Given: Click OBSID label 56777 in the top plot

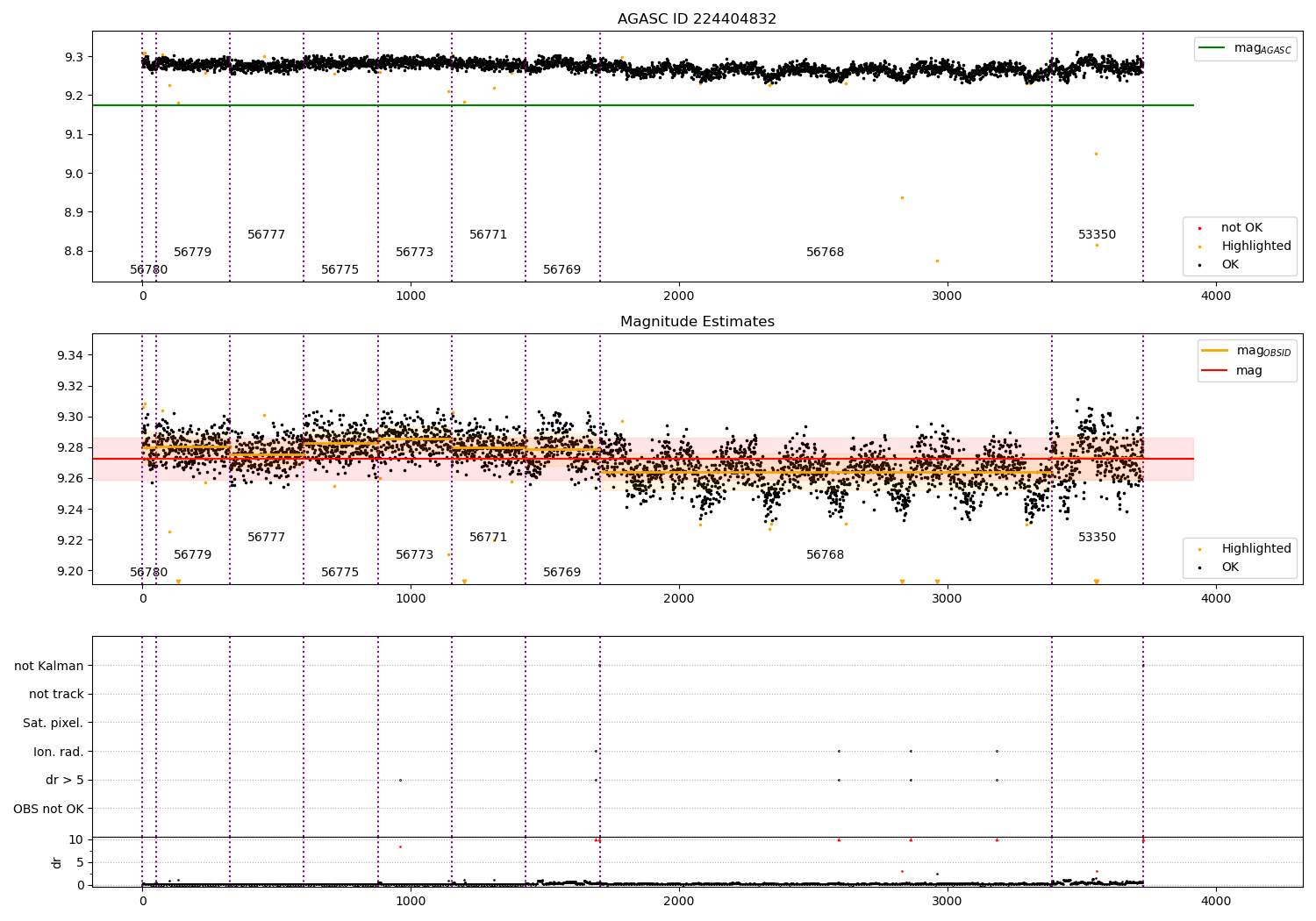Looking at the screenshot, I should [266, 234].
